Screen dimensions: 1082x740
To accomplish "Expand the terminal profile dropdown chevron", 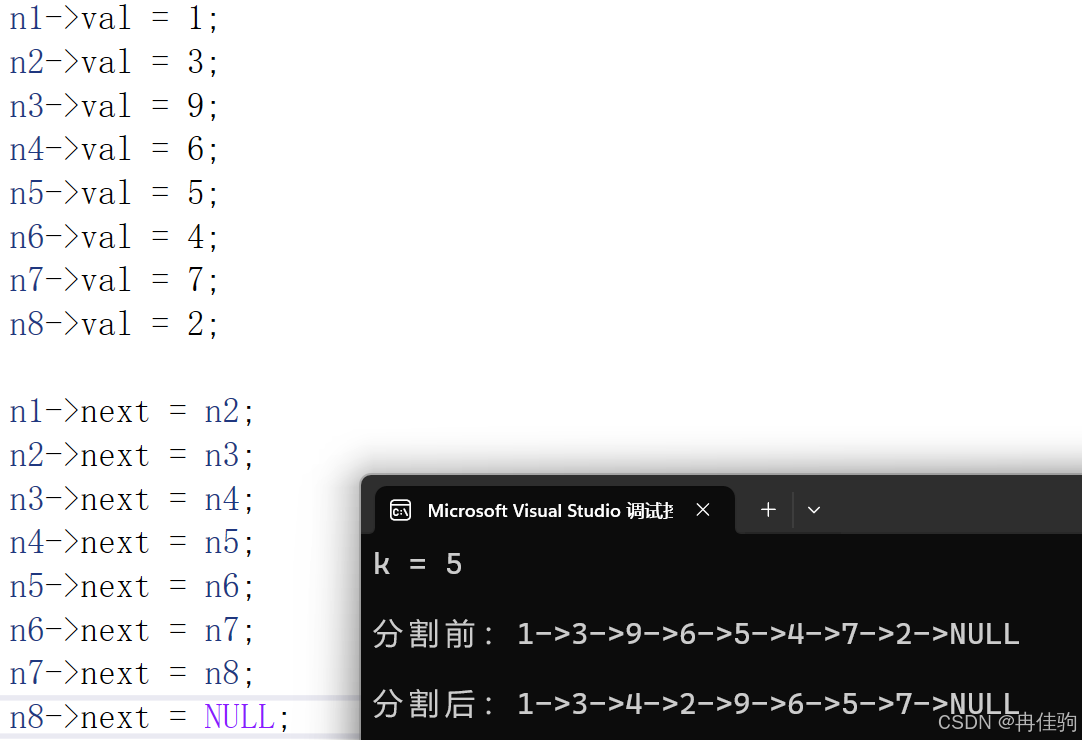I will coord(814,510).
